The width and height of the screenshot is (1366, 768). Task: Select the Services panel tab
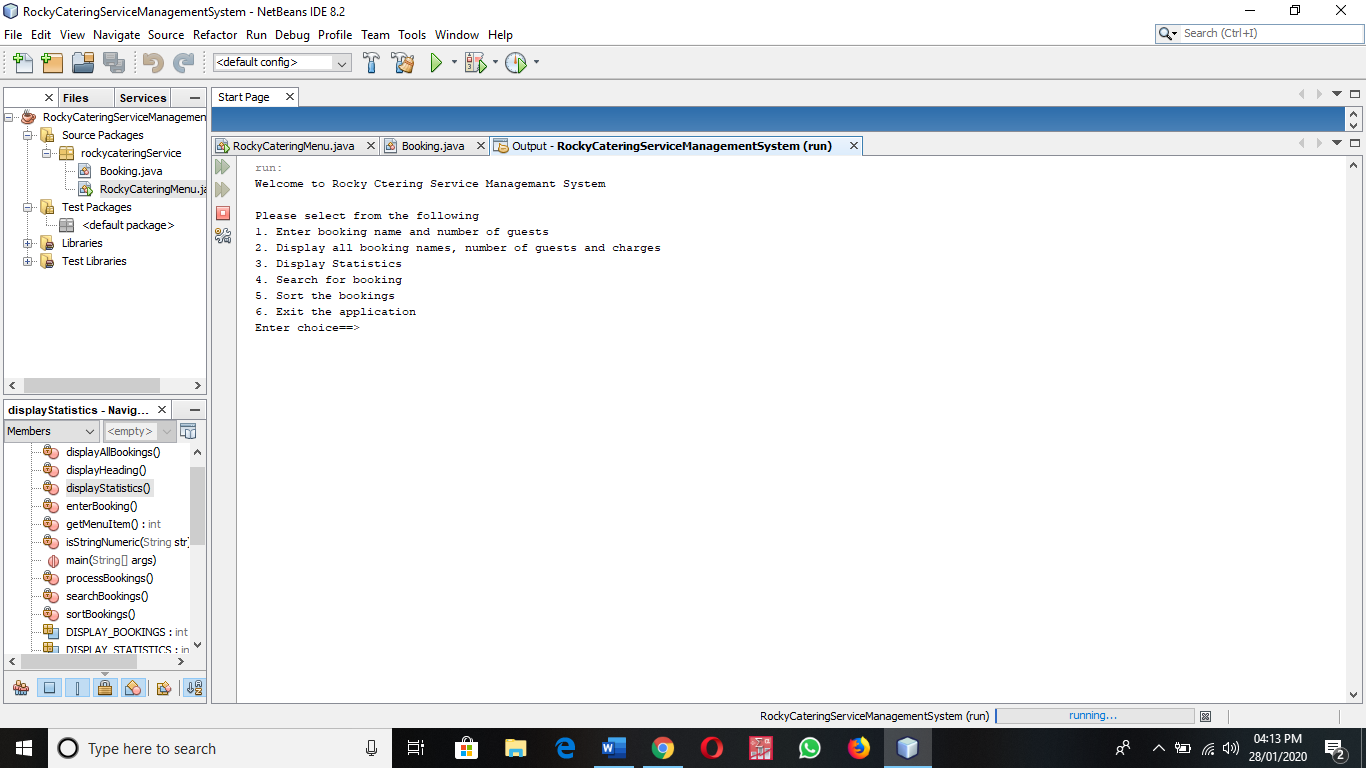pos(143,98)
